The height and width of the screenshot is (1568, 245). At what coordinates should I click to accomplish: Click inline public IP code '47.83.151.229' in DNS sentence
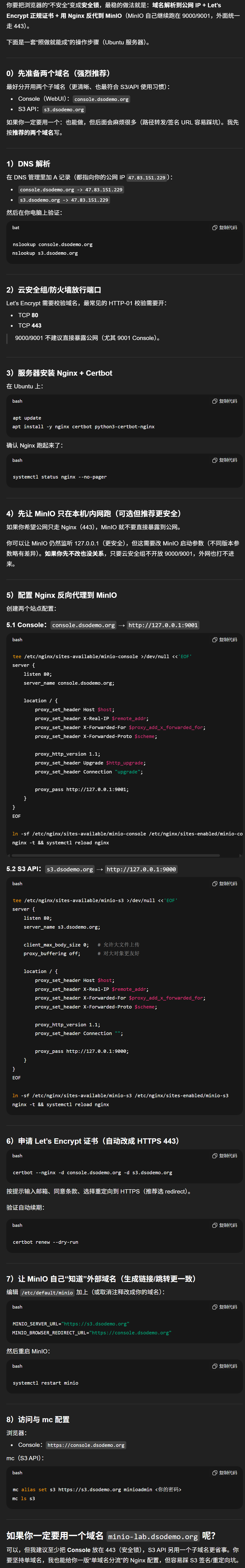[x=146, y=178]
